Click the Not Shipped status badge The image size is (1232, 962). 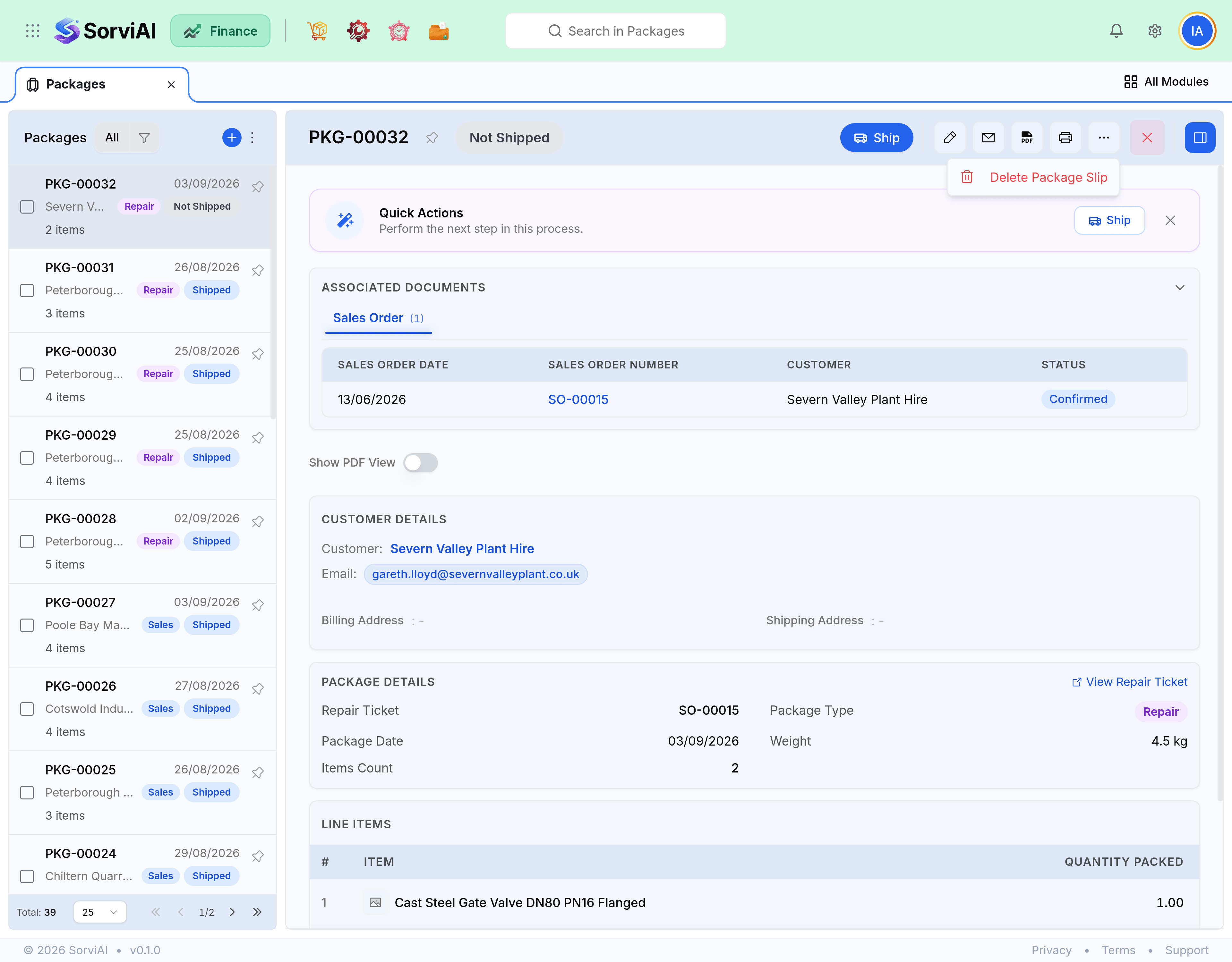point(509,138)
